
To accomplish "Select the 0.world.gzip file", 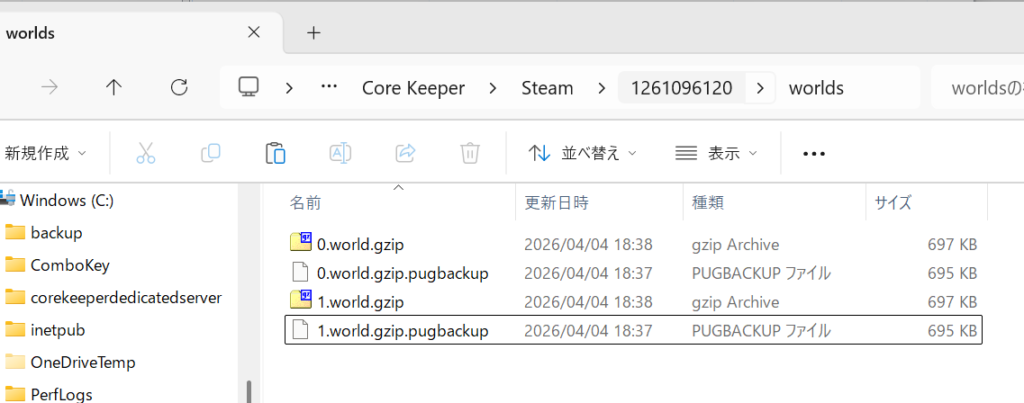I will [x=360, y=244].
